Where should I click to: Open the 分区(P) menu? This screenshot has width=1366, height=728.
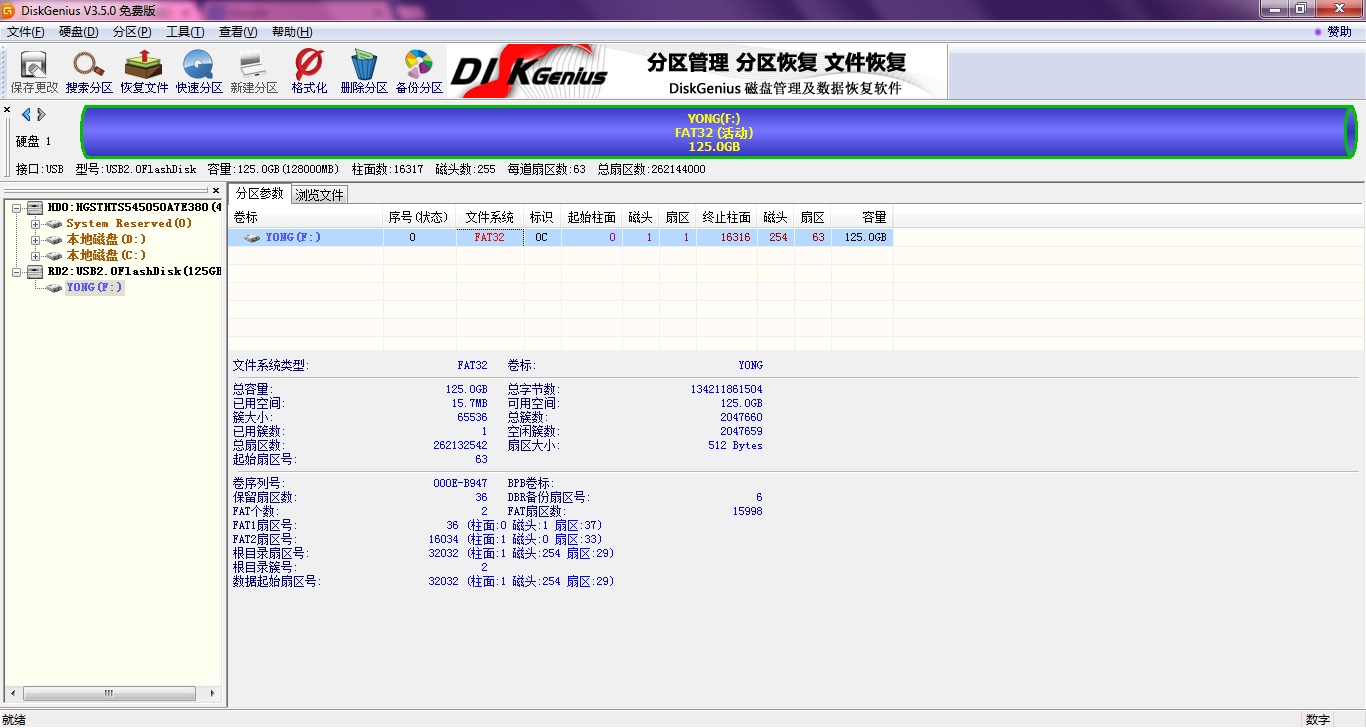pyautogui.click(x=133, y=32)
